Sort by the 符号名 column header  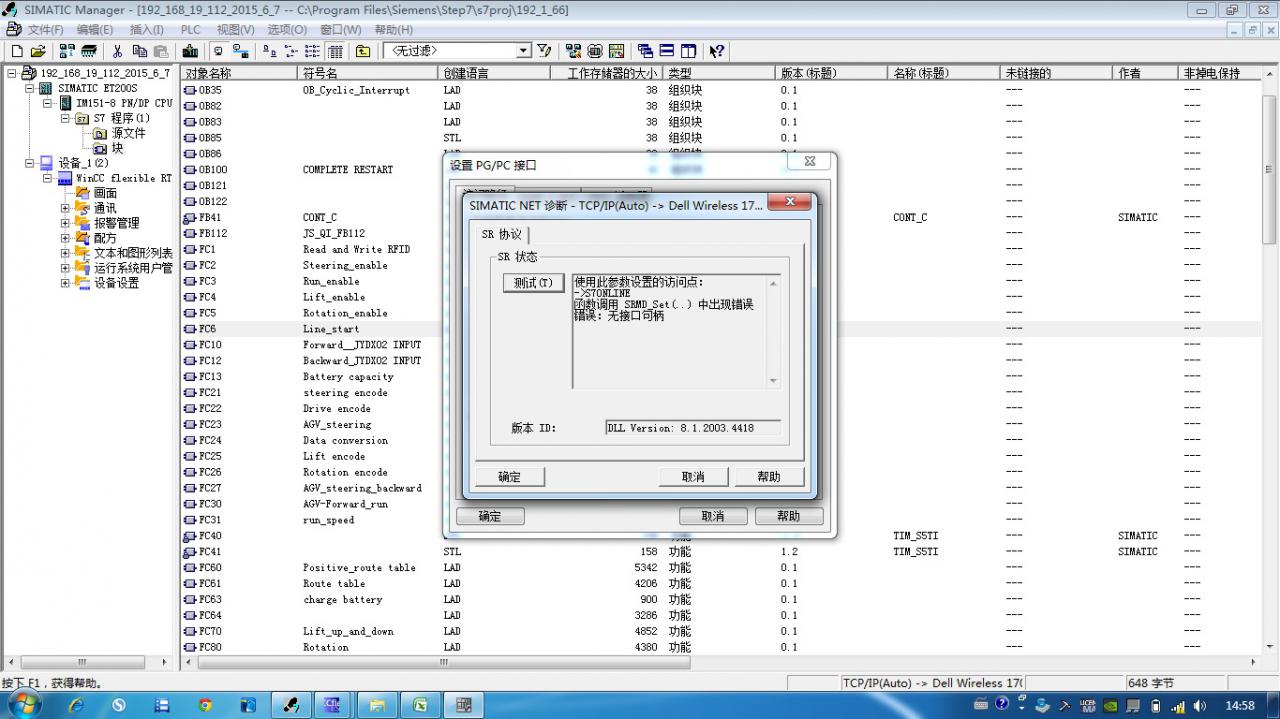click(369, 73)
